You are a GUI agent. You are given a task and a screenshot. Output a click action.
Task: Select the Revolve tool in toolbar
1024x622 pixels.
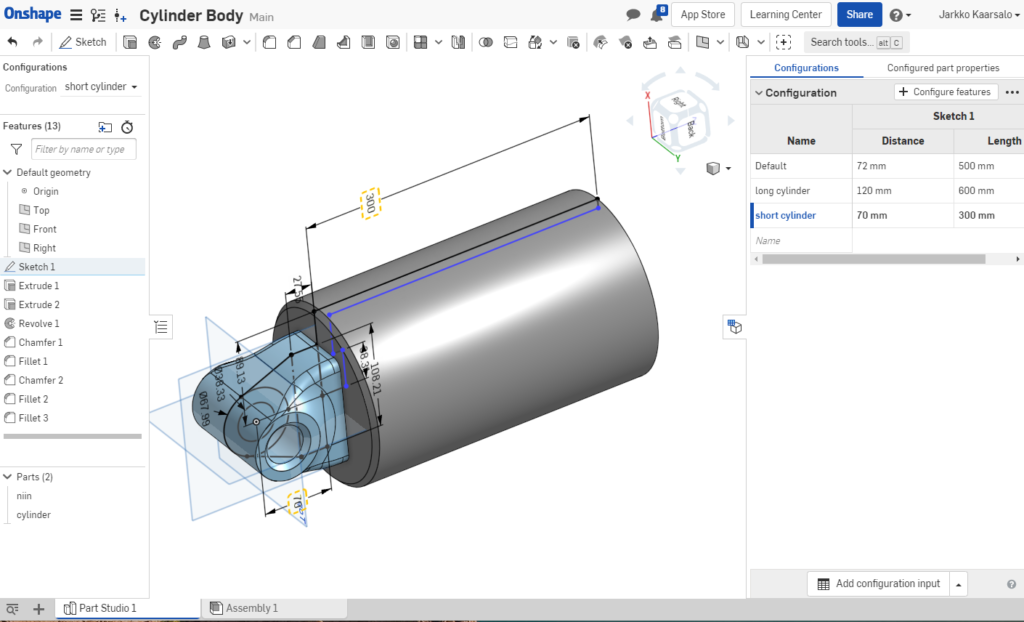click(155, 42)
